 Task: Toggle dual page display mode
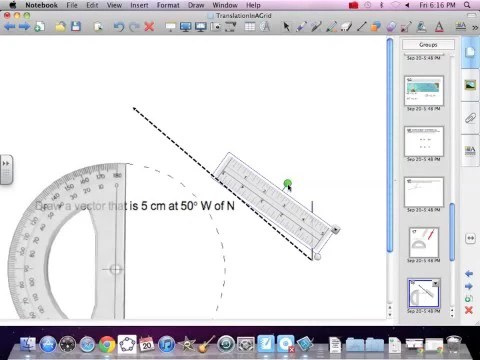coord(201,27)
